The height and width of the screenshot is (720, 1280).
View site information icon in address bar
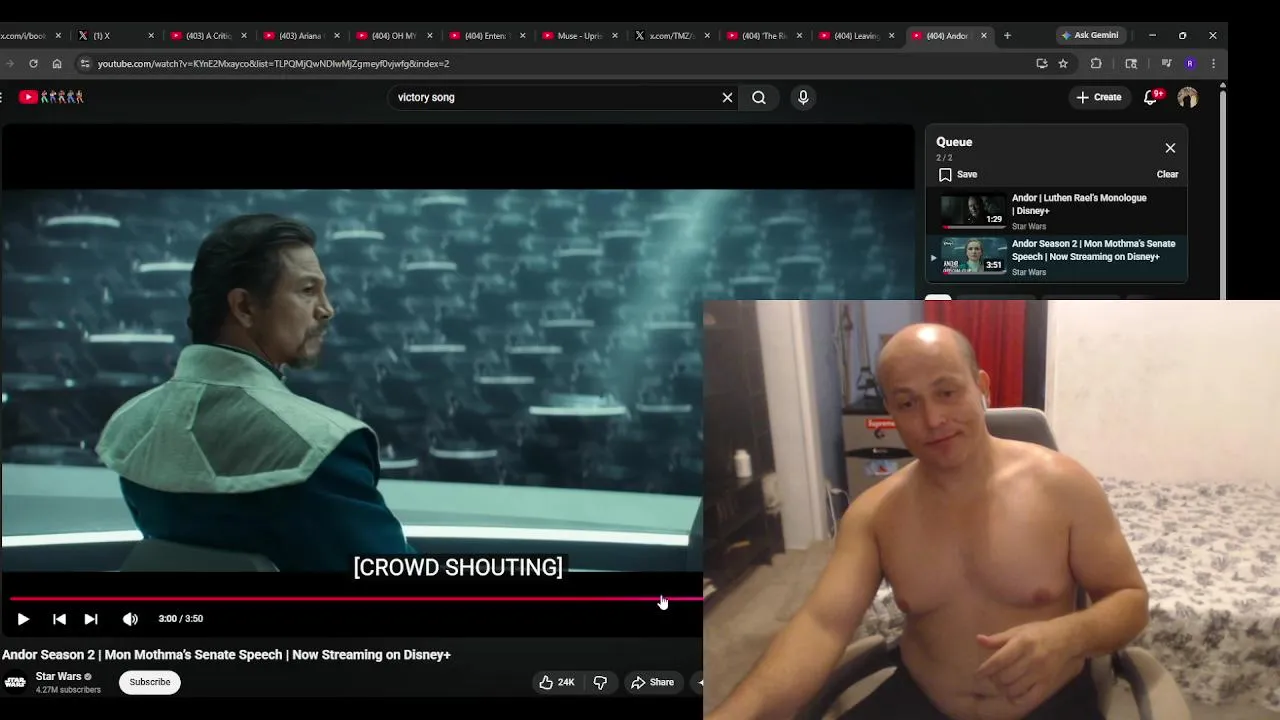point(84,63)
